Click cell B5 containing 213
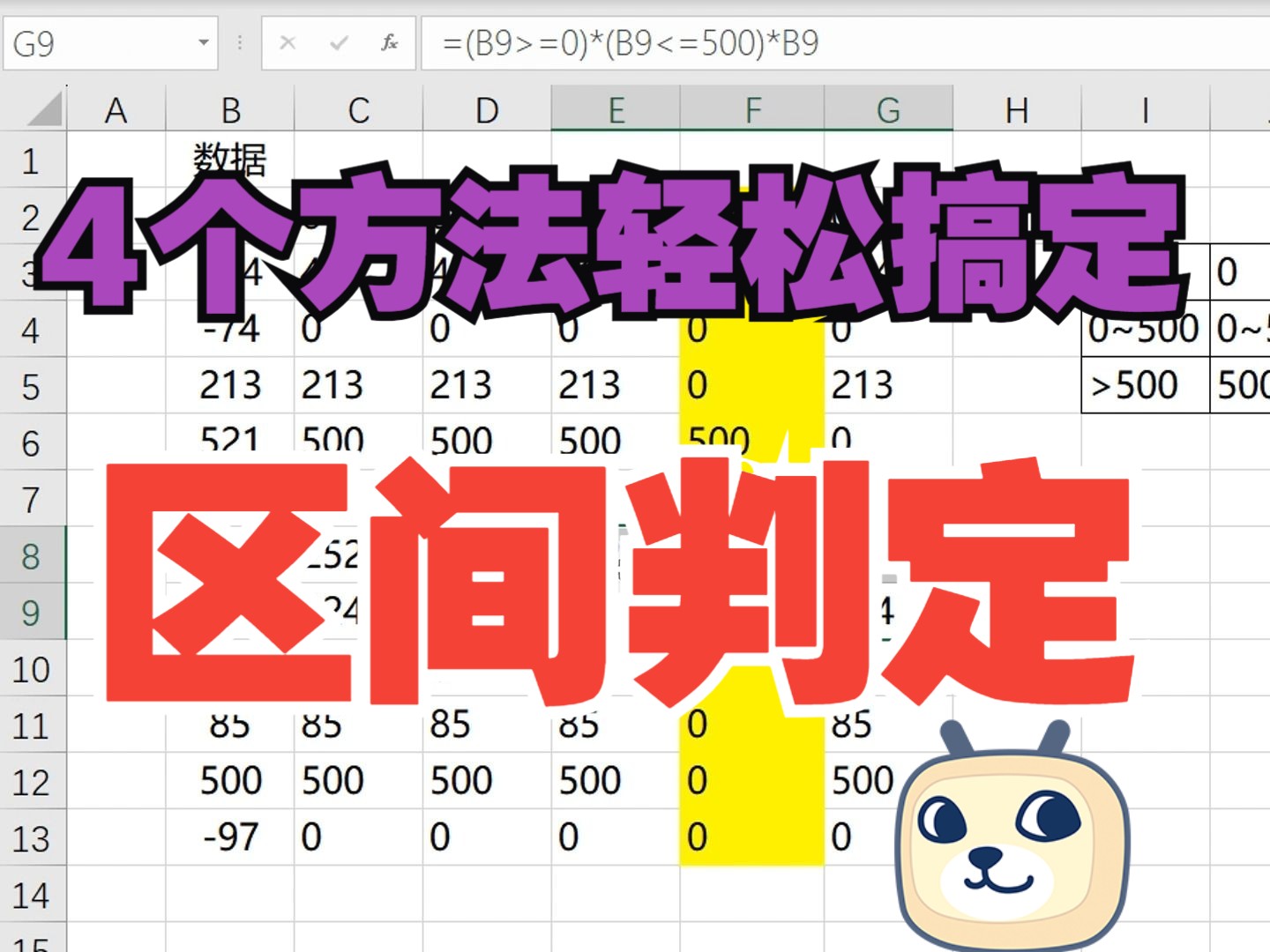 [231, 386]
